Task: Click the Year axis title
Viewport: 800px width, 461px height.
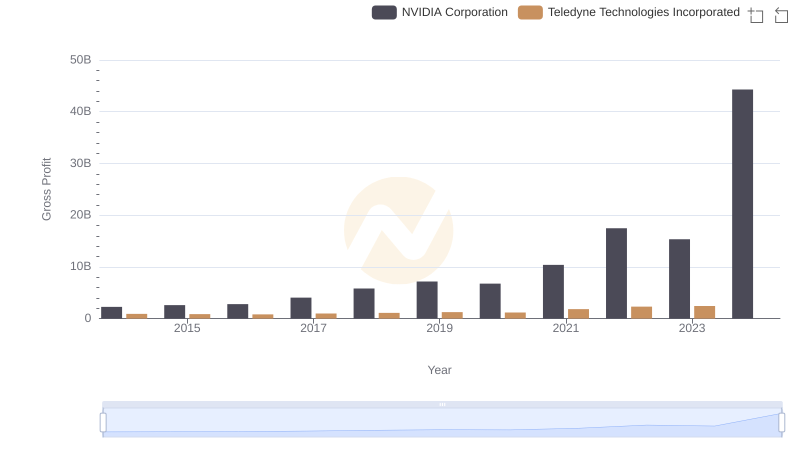Action: coord(439,370)
